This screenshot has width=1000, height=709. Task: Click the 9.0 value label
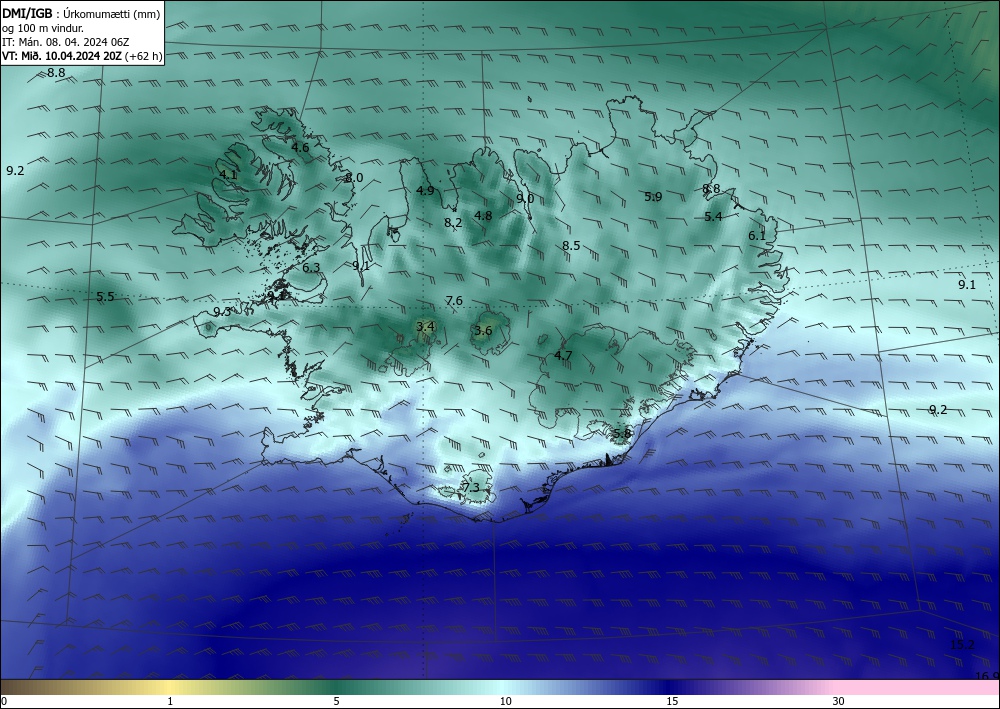(x=525, y=198)
